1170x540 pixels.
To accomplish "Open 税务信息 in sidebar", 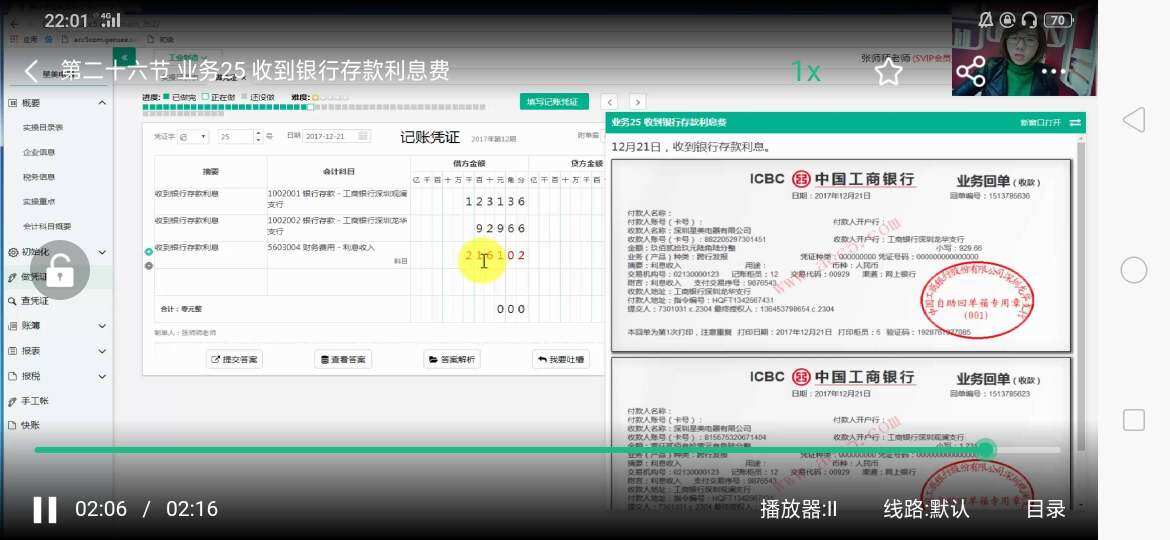I will point(39,177).
